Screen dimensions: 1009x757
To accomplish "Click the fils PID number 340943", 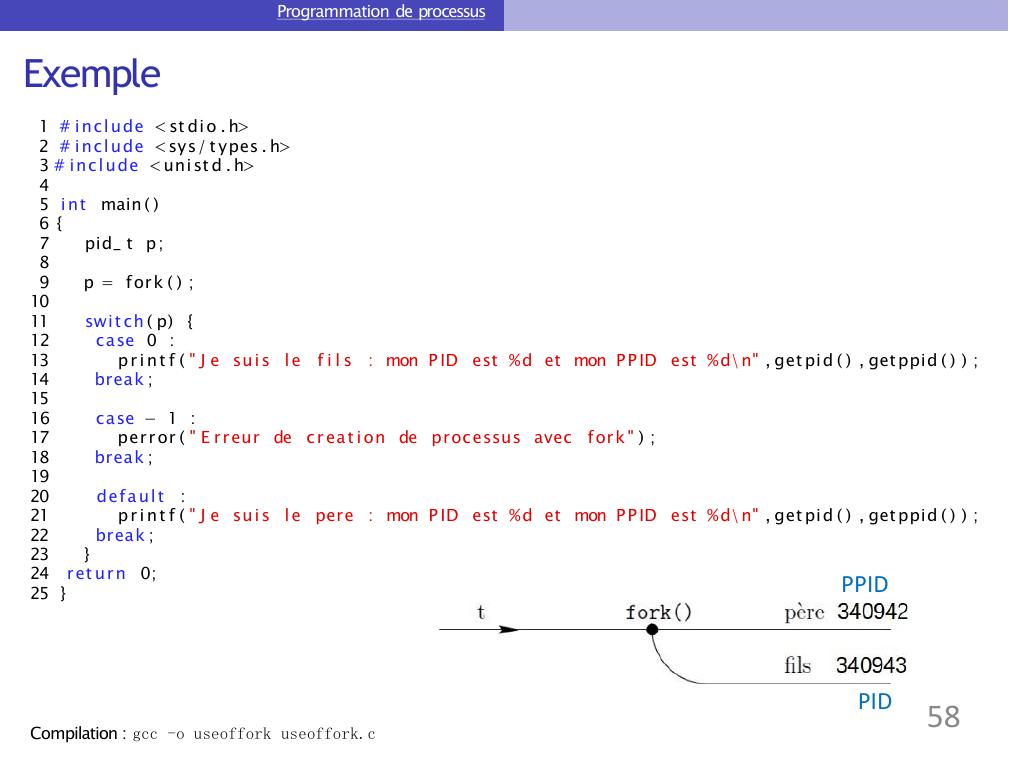I will (872, 666).
